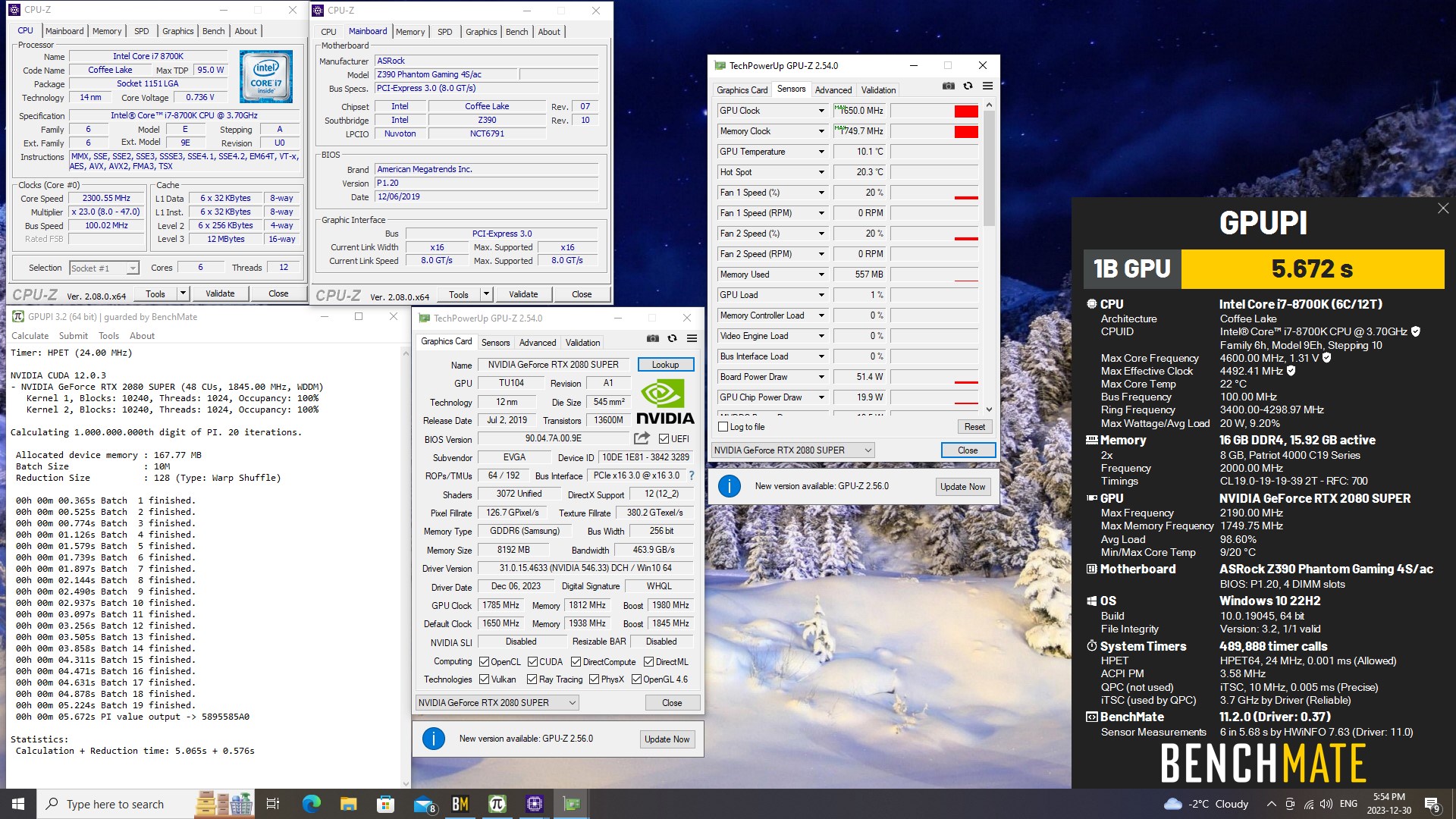
Task: Open the notification center icon
Action: (1432, 805)
